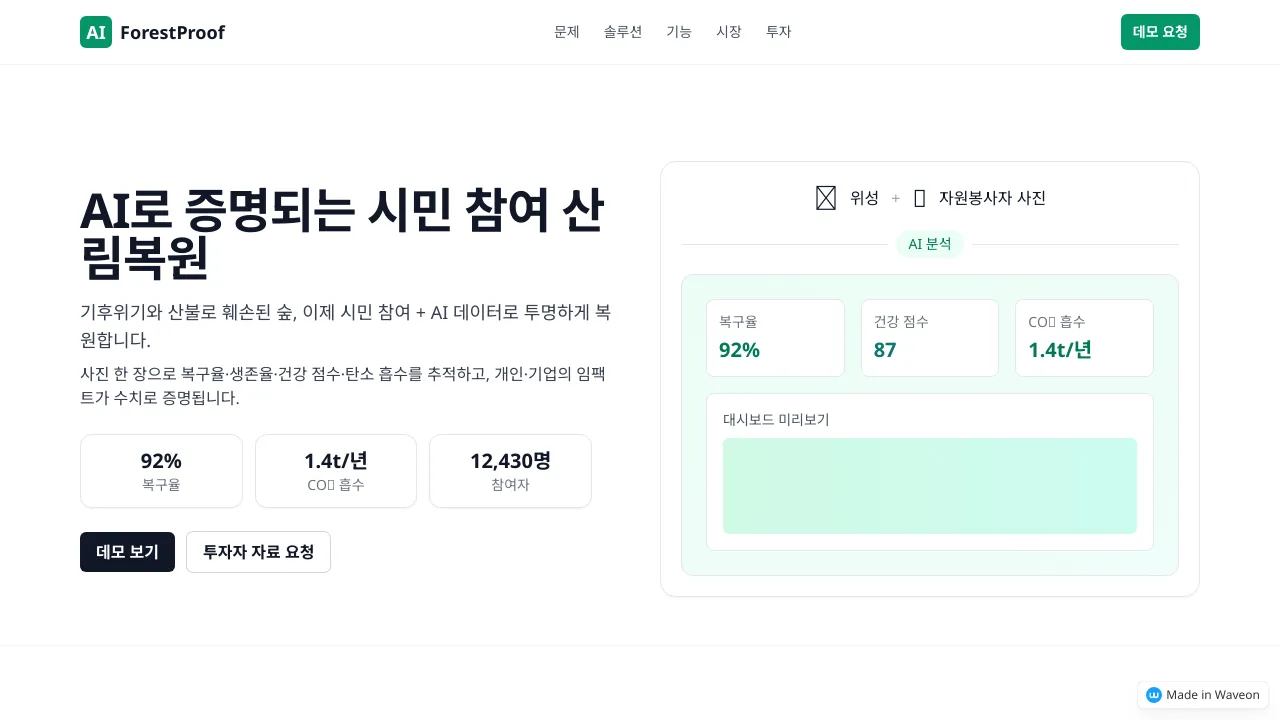
Task: Click the Waveon logo icon
Action: click(x=1154, y=695)
